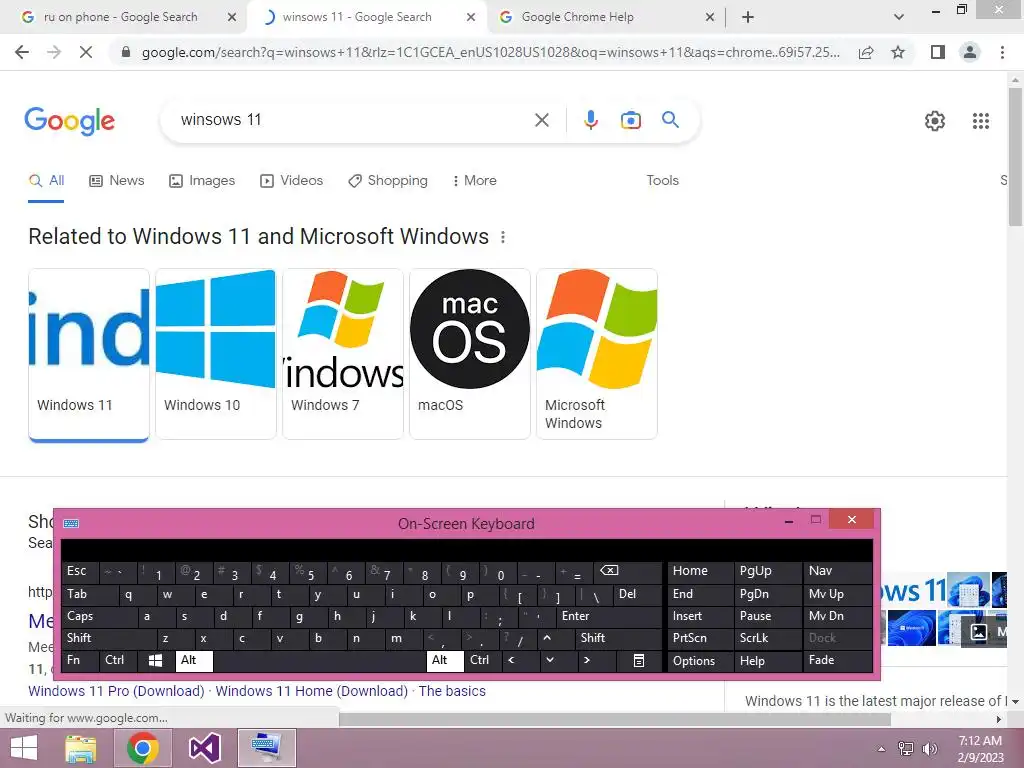Close the 'ru on phone' tab
Screen dimensions: 1024x768
click(x=231, y=17)
